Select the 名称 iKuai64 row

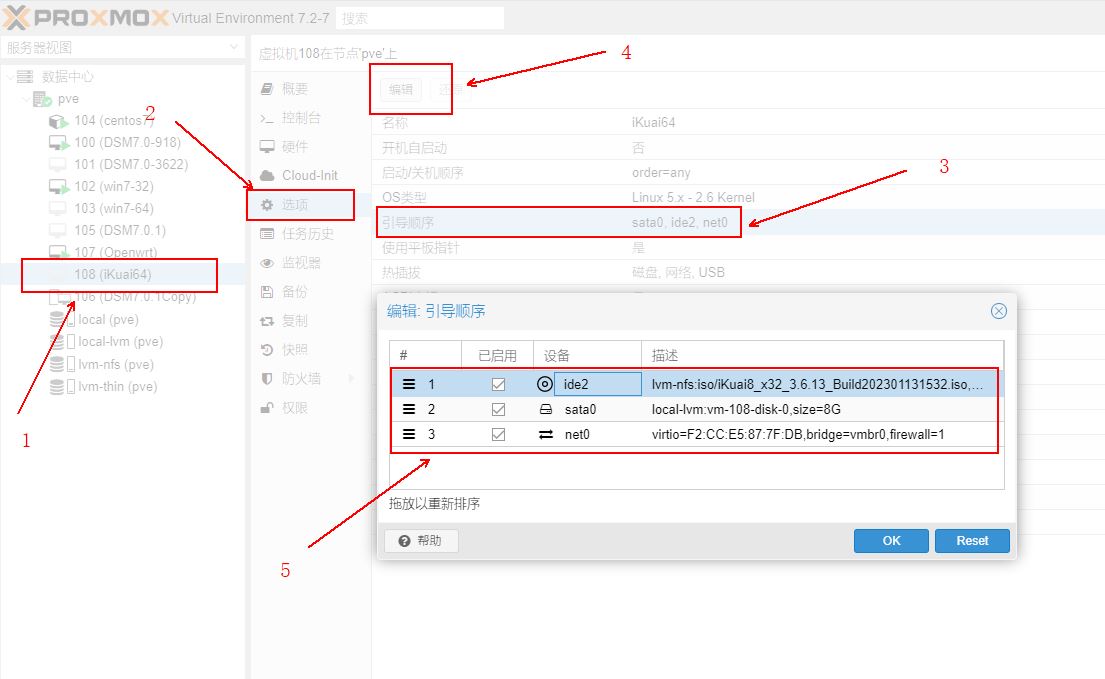click(x=738, y=122)
